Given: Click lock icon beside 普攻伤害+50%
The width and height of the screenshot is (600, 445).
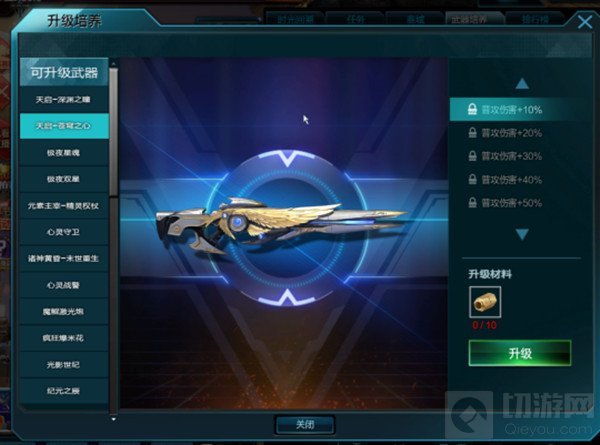Looking at the screenshot, I should [473, 203].
